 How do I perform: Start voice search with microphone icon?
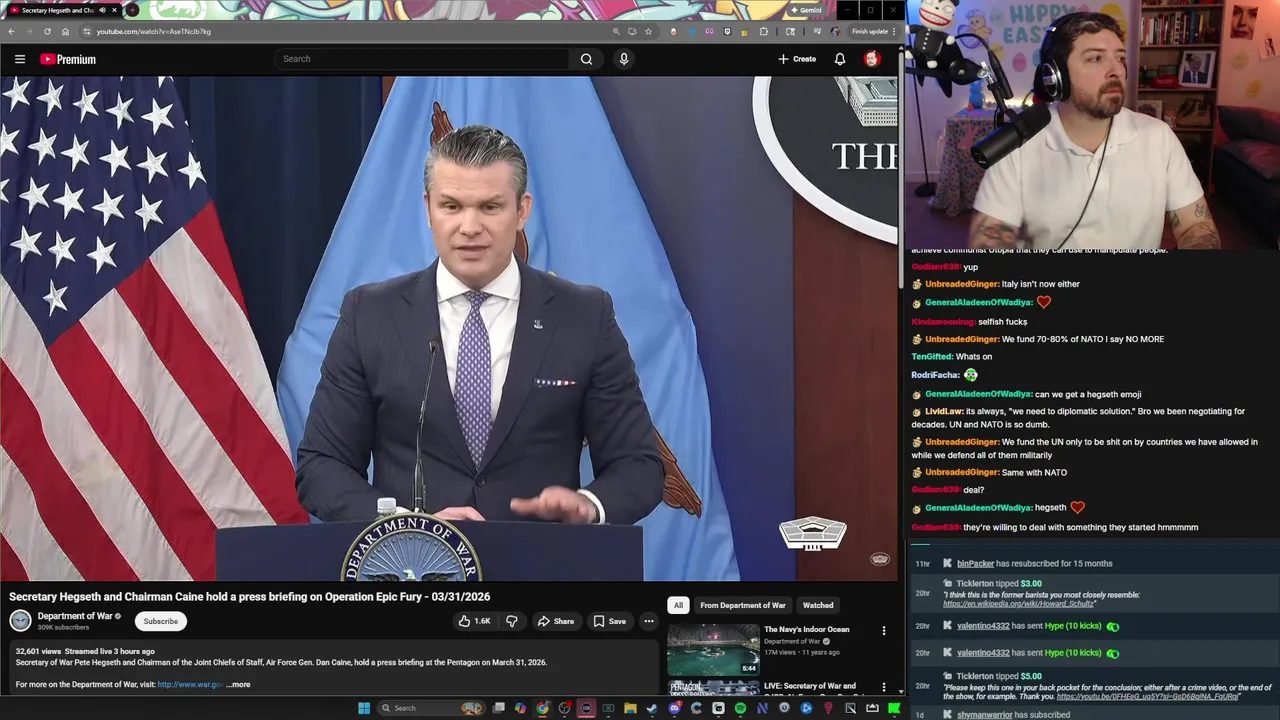pos(623,59)
